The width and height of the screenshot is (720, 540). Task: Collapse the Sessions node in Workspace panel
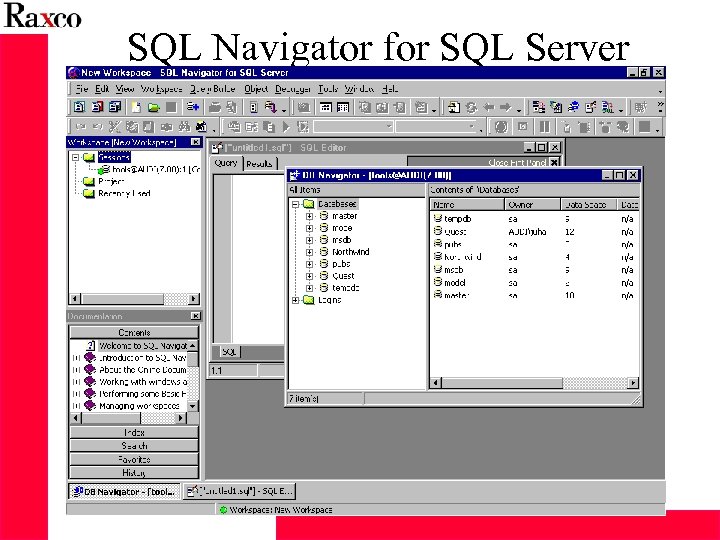tap(75, 158)
